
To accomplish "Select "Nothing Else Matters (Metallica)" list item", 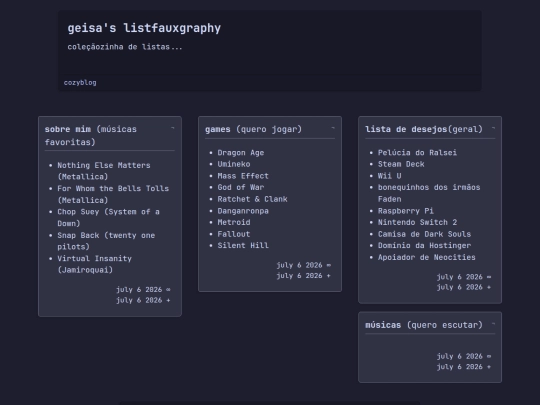I will coord(104,171).
